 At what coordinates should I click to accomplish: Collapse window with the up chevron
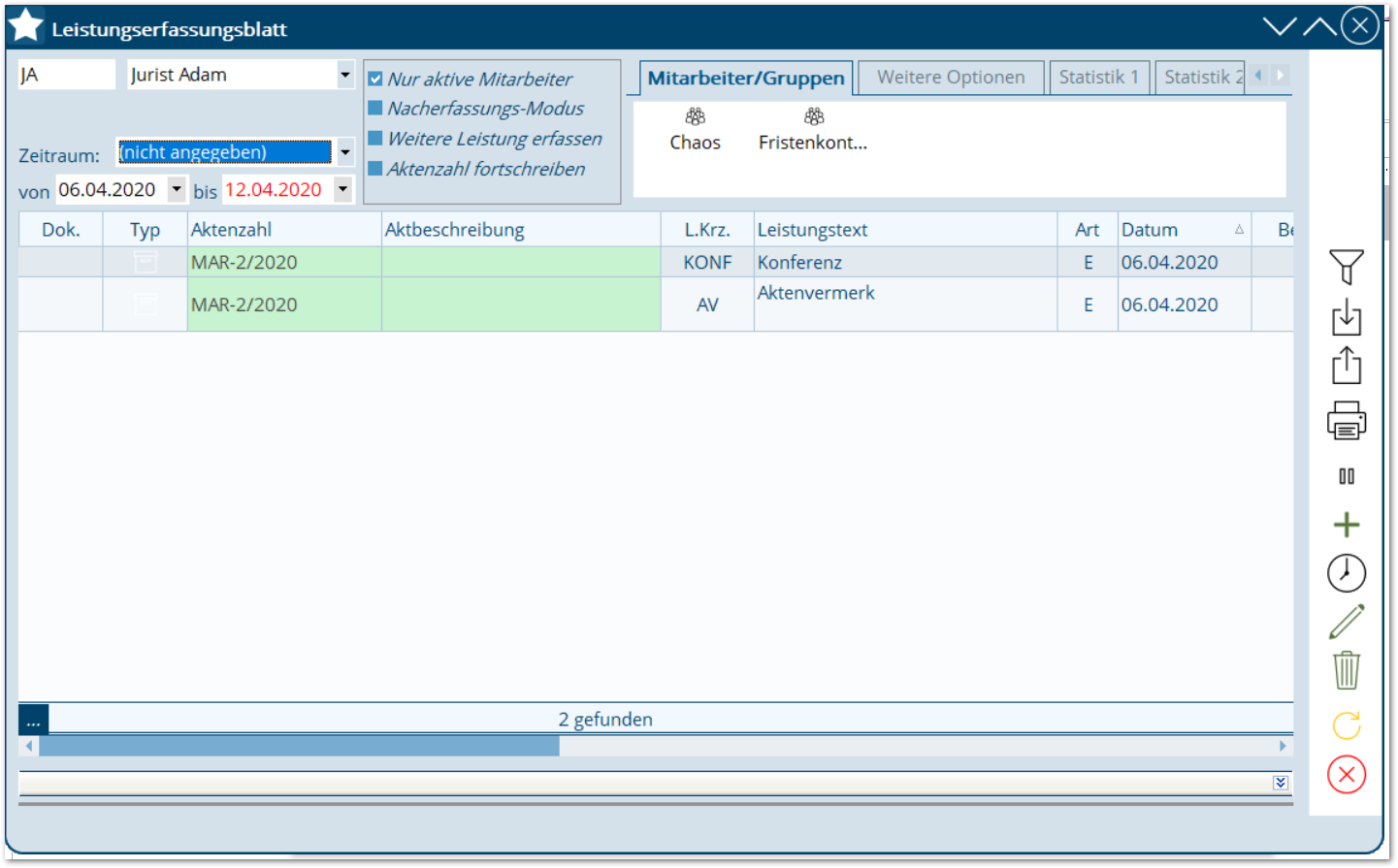[1319, 26]
